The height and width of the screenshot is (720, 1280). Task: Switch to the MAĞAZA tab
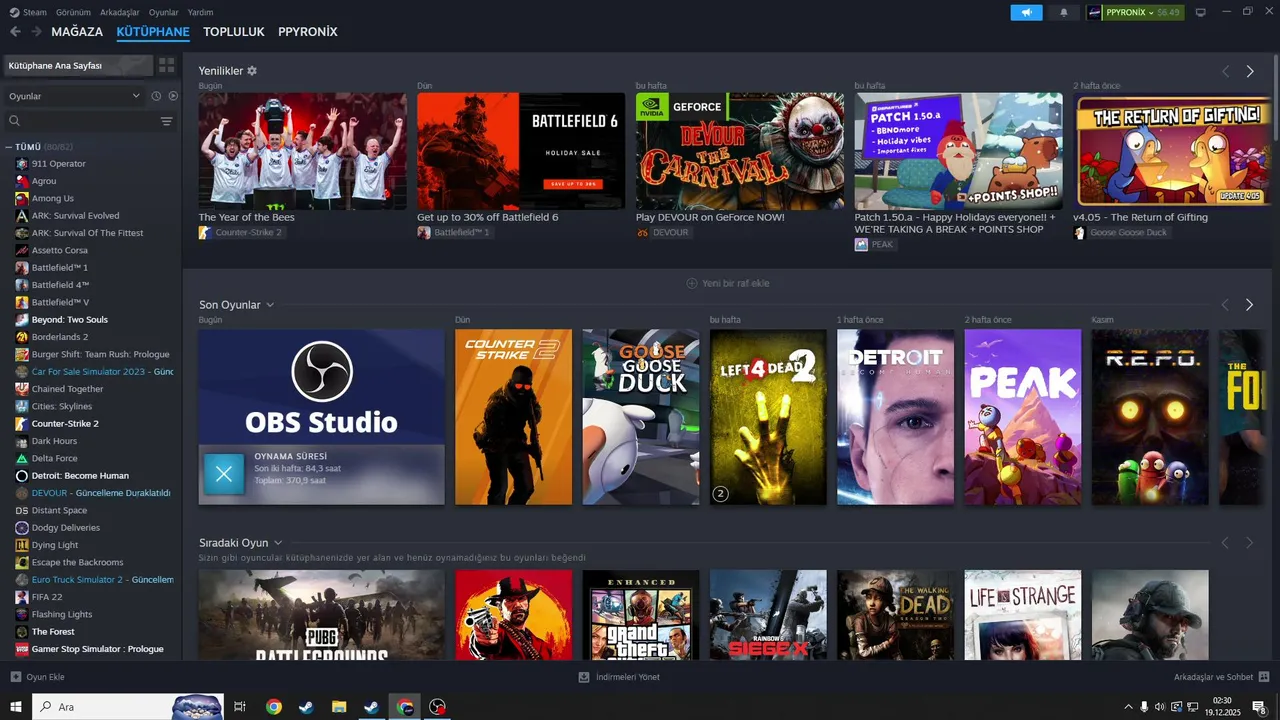[77, 32]
